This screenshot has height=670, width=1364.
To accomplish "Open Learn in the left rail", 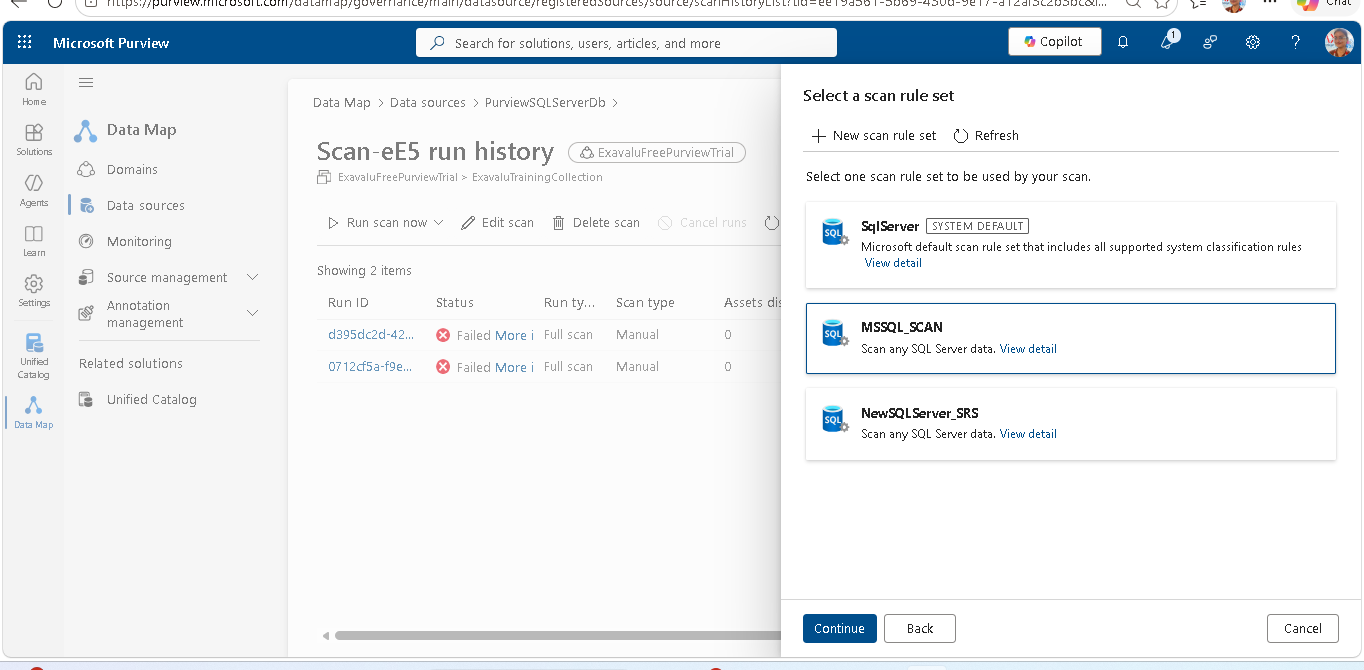I will pos(34,240).
